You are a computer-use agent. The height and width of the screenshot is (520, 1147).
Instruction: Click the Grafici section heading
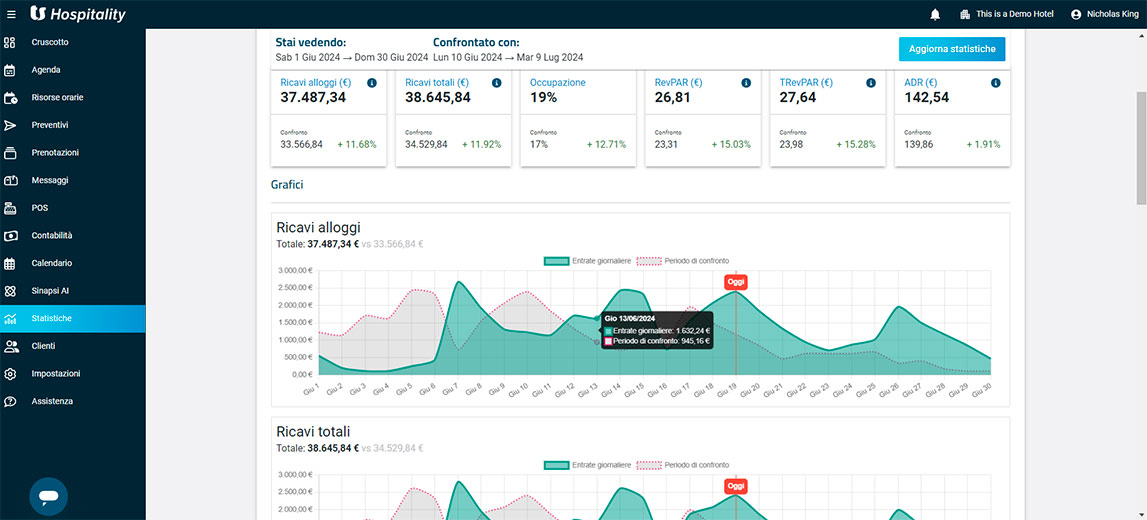point(289,185)
